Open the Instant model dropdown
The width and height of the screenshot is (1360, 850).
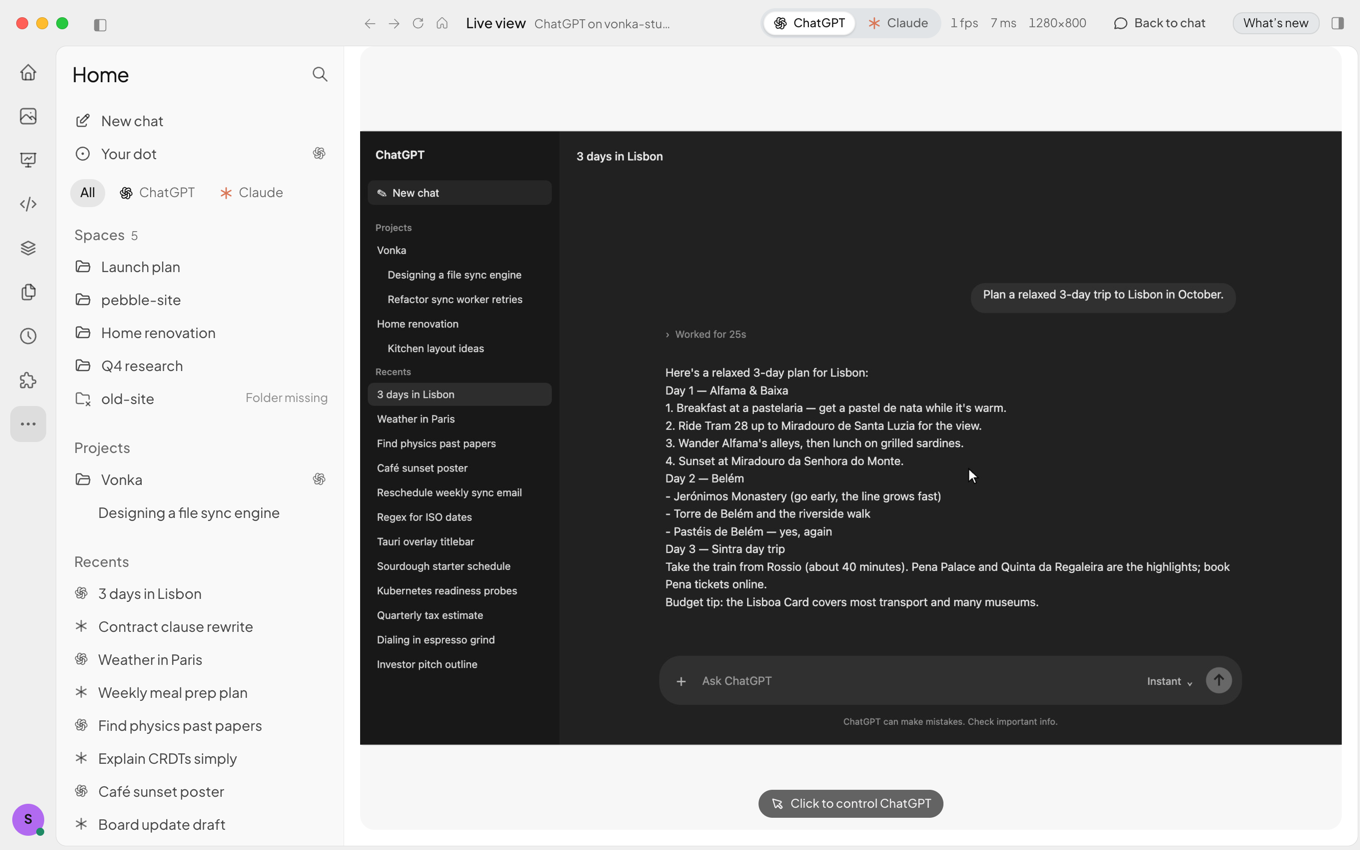tap(1169, 681)
